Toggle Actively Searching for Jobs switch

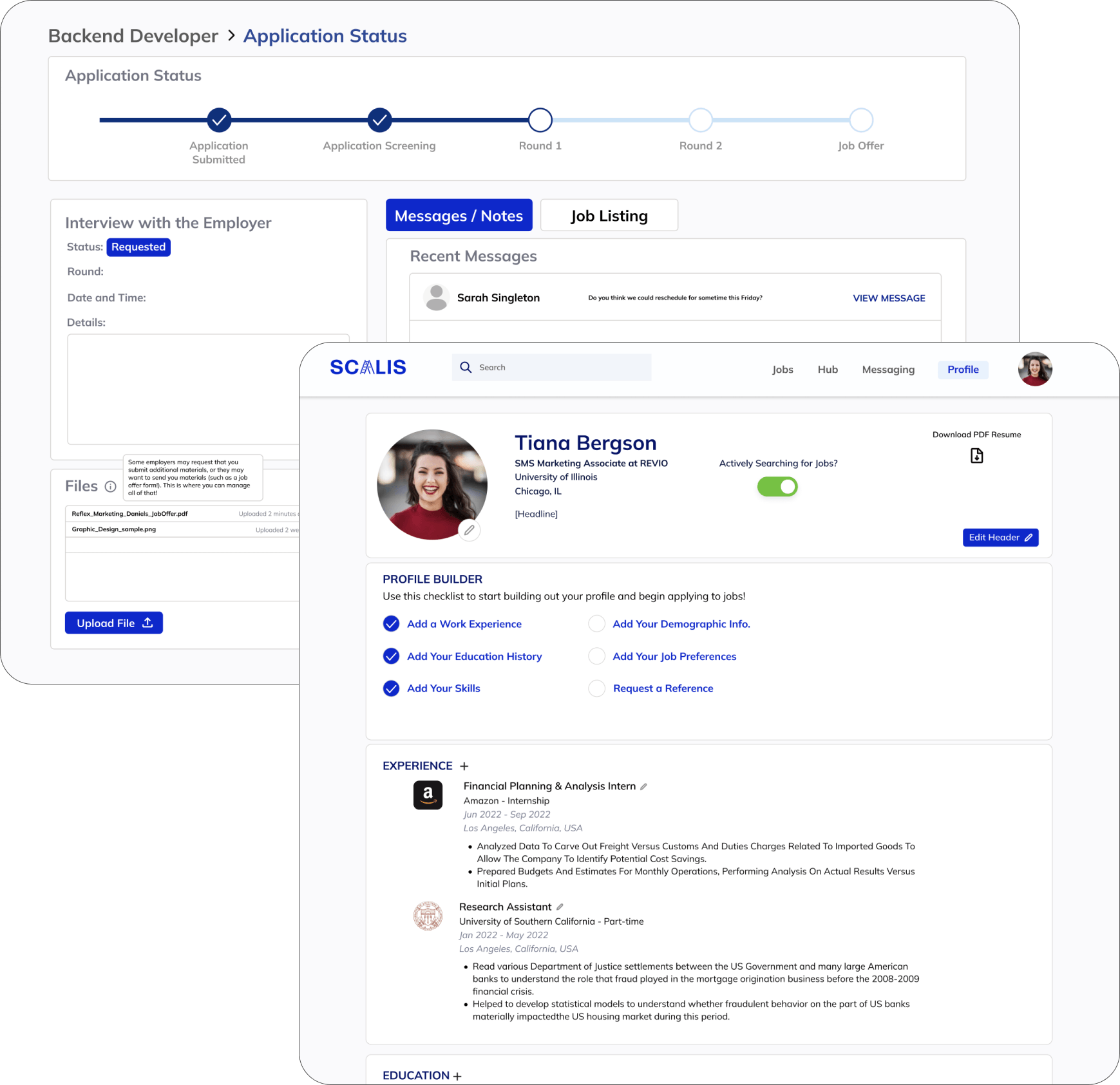777,487
